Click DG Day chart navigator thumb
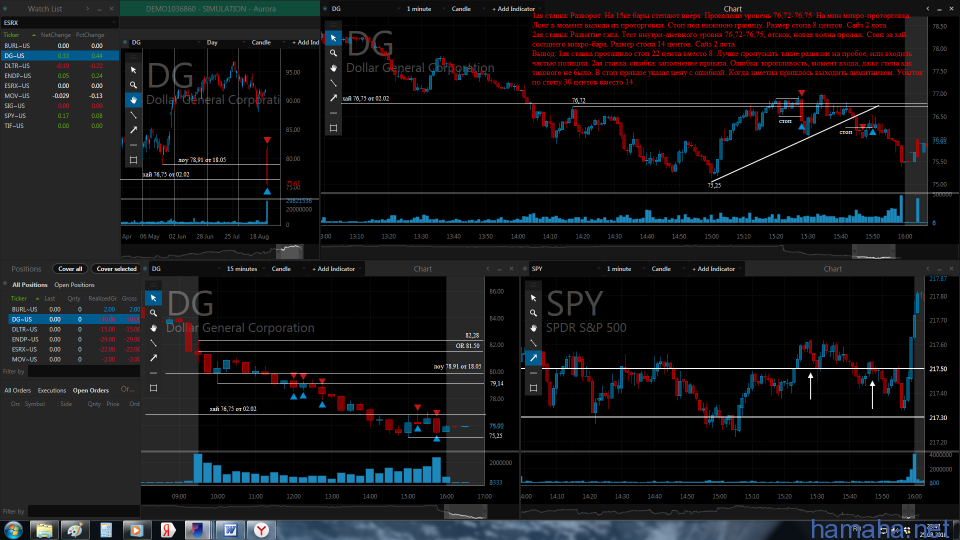960x540 pixels. coord(290,251)
